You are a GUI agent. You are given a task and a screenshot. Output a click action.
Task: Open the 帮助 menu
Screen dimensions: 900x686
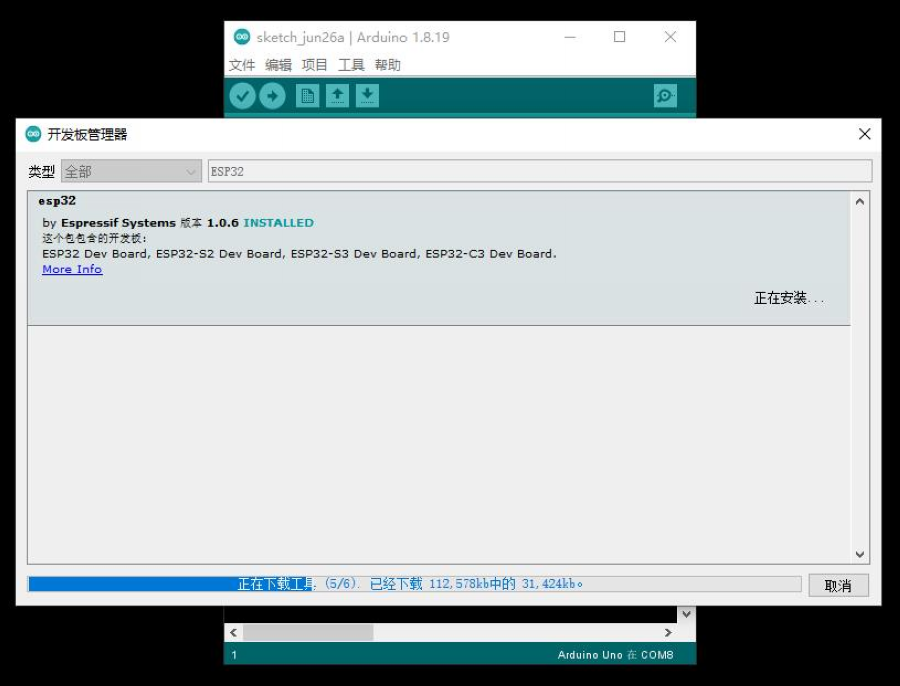click(x=387, y=65)
